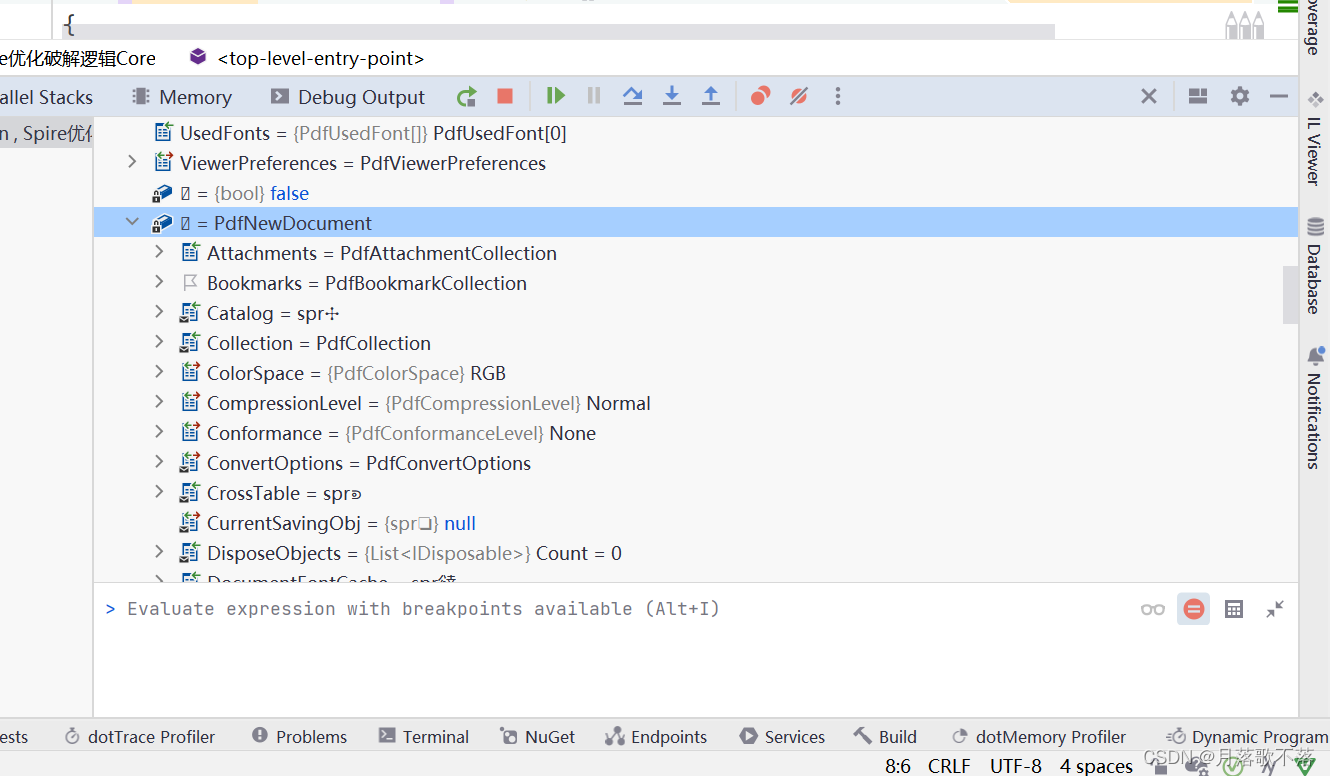Hide the debug tool window

tap(1278, 96)
